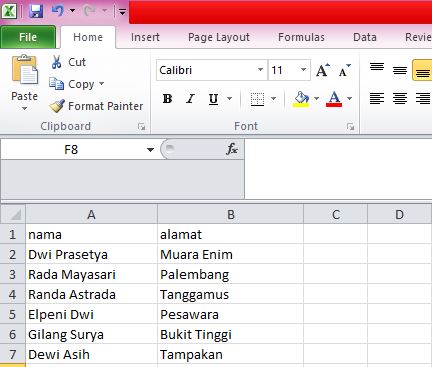This screenshot has width=432, height=367.
Task: Select cell 'Dewi Asih'
Action: click(91, 354)
